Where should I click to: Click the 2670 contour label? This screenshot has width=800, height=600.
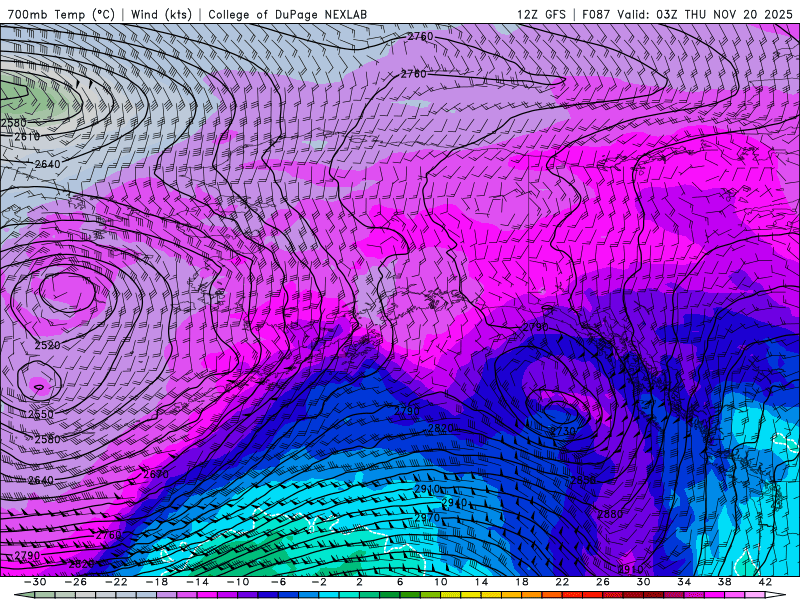[156, 474]
